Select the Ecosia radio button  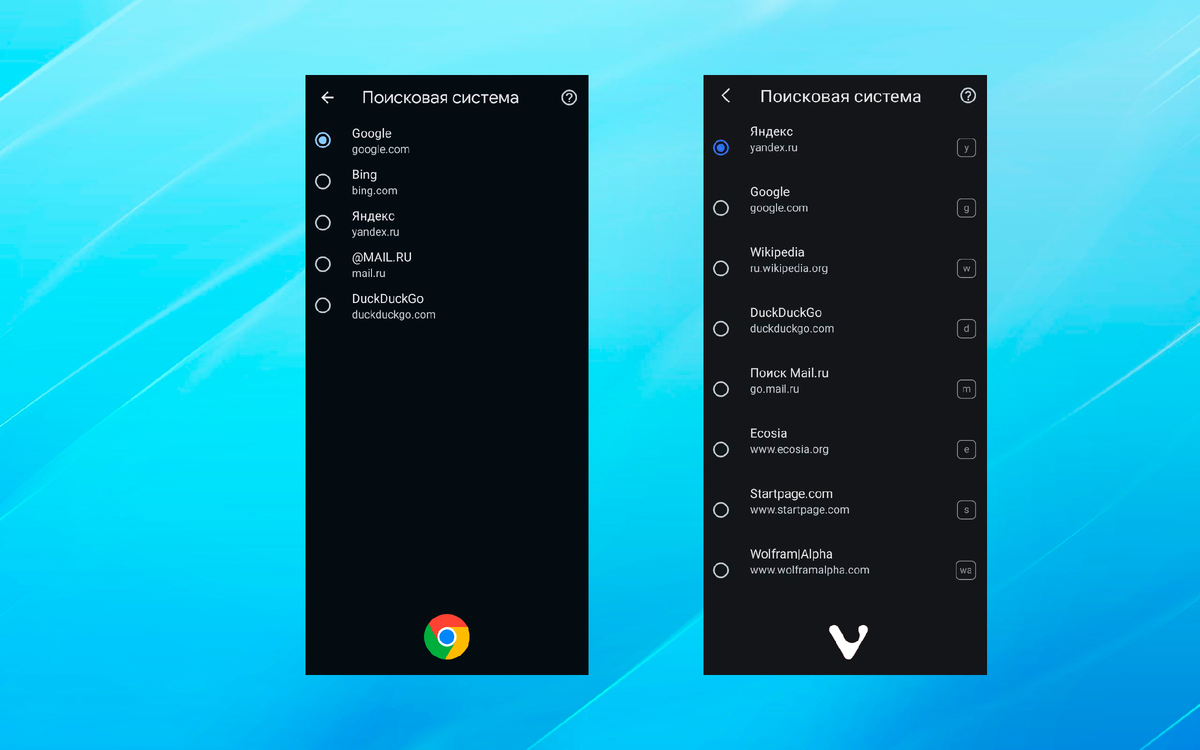721,449
